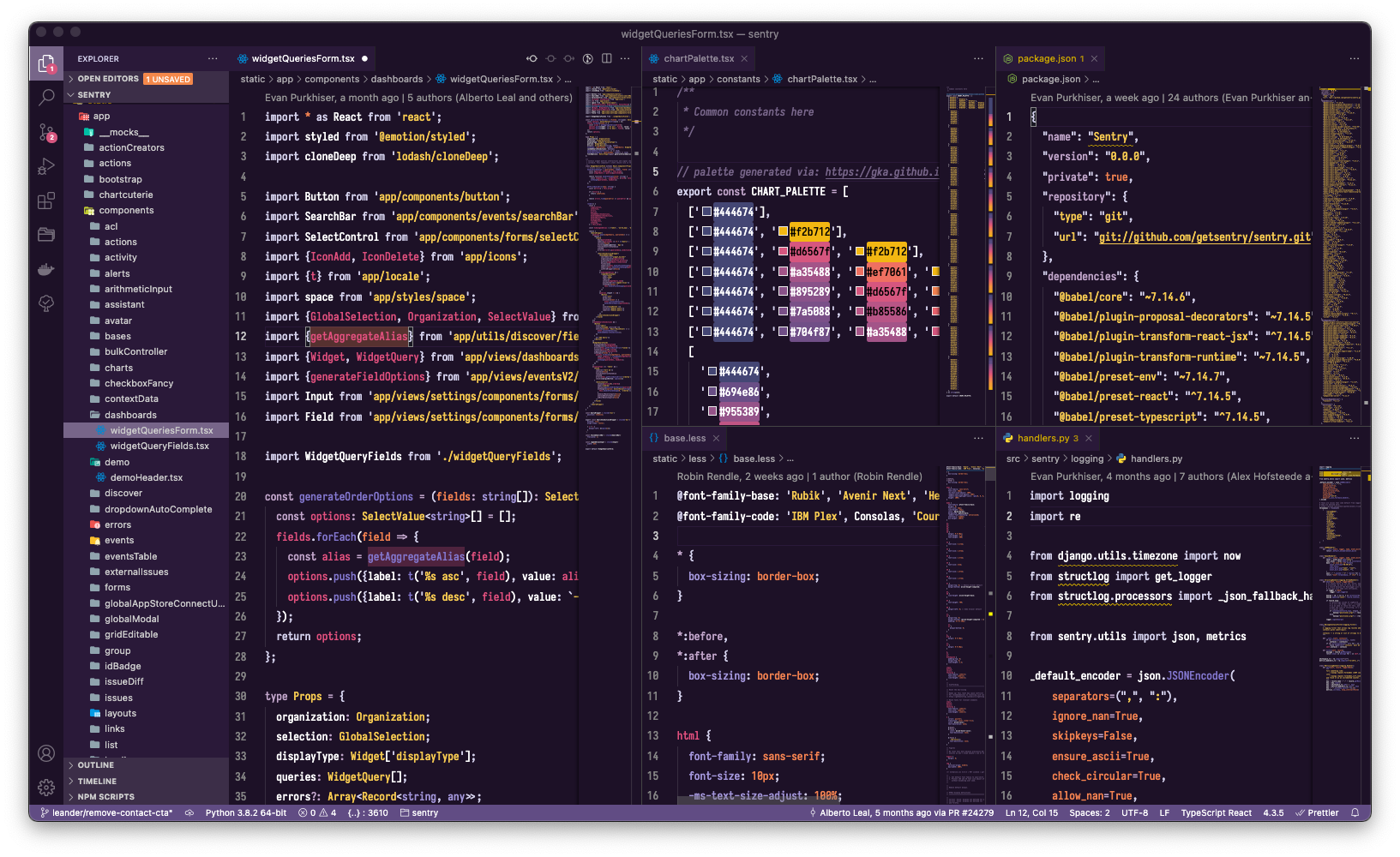Click the package.json editor minimap
1400x857 pixels.
tap(1340, 257)
